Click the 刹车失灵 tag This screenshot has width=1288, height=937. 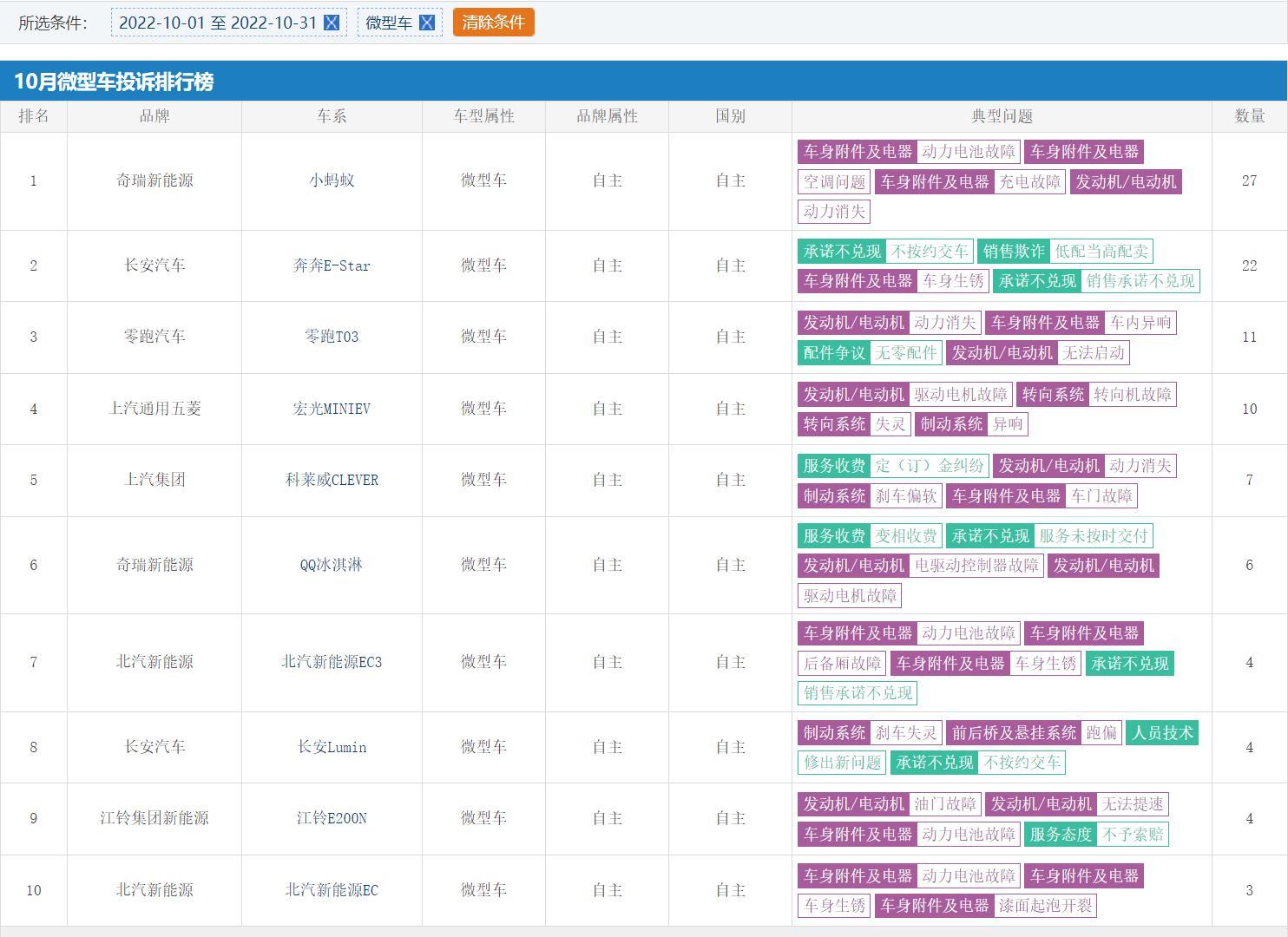click(x=906, y=733)
